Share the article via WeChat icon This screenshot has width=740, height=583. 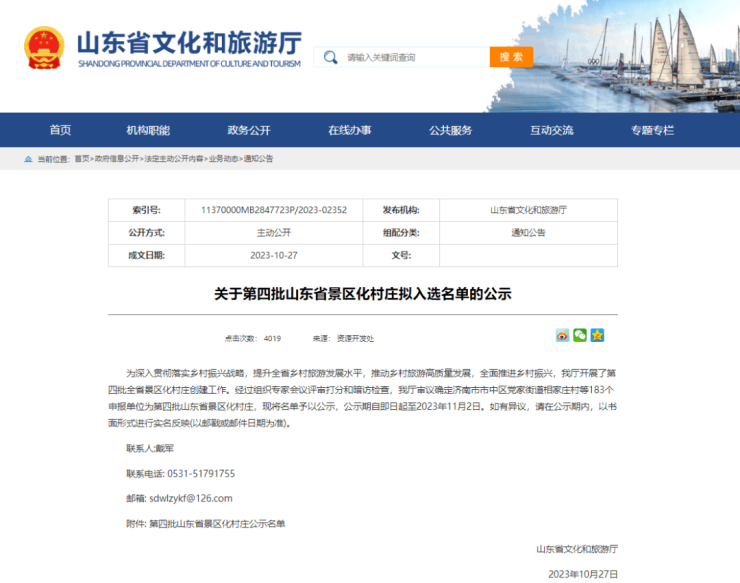(x=580, y=335)
